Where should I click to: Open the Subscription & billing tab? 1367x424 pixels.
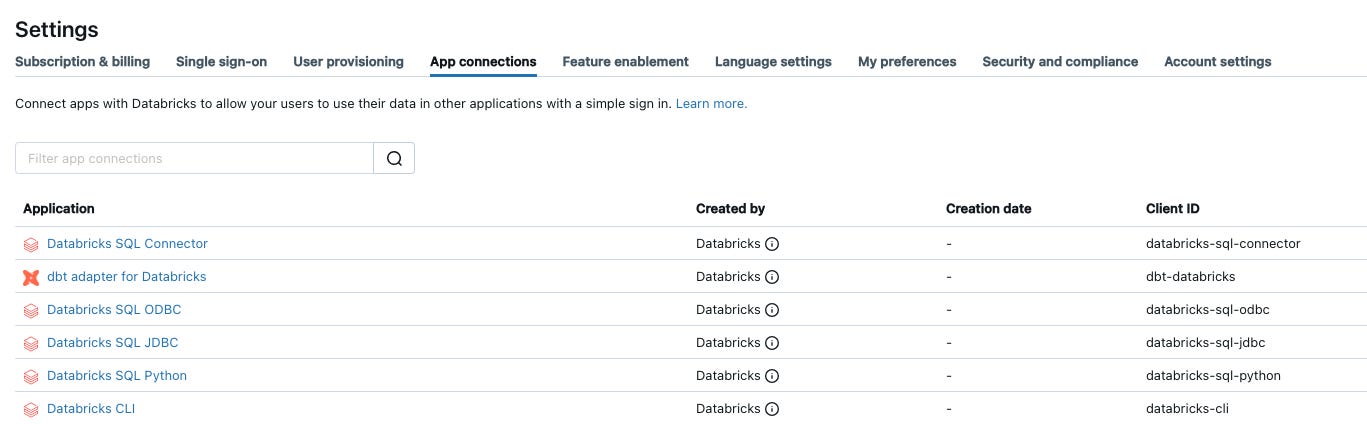[83, 62]
